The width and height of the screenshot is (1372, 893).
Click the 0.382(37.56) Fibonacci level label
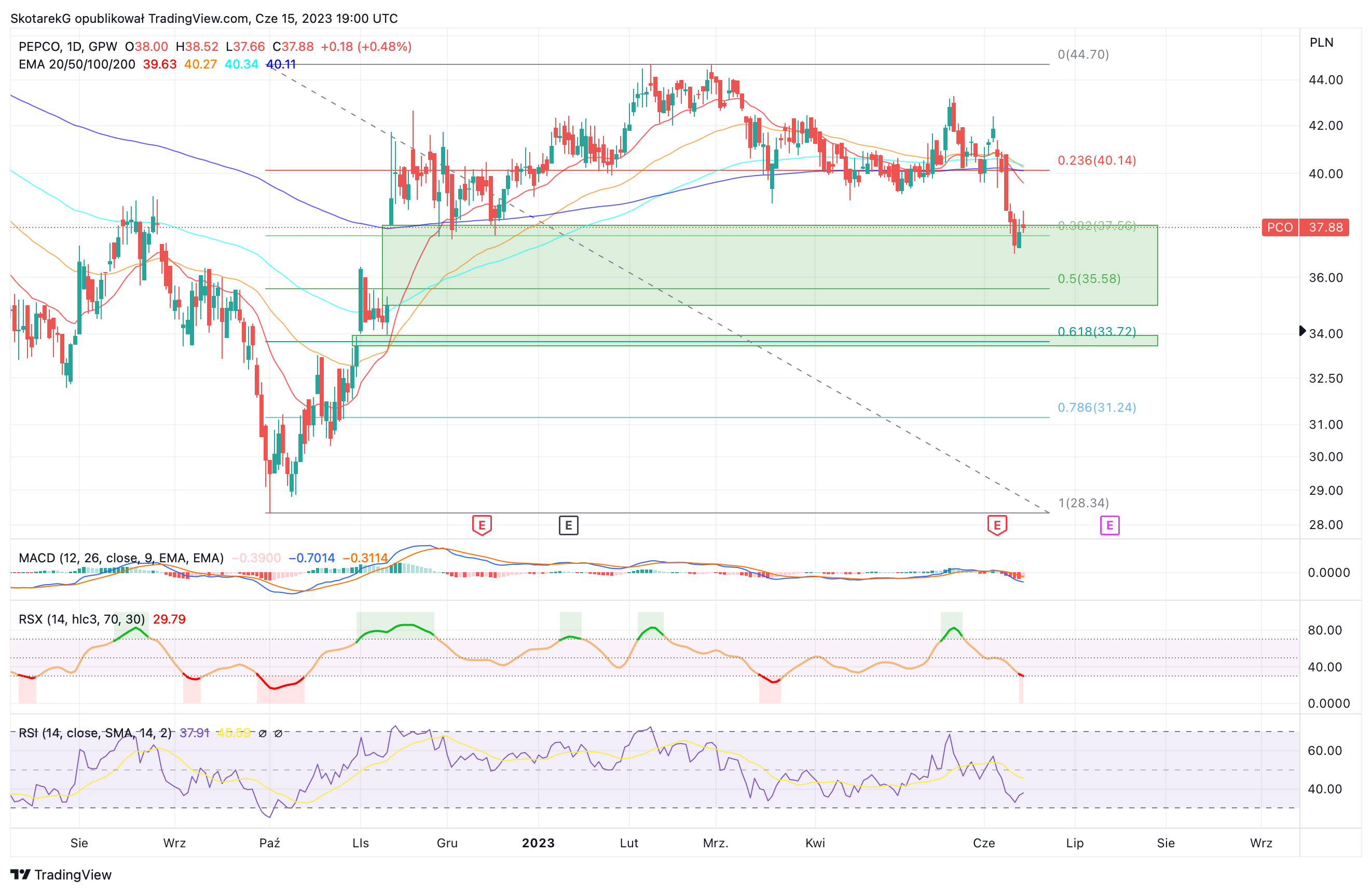point(1097,225)
